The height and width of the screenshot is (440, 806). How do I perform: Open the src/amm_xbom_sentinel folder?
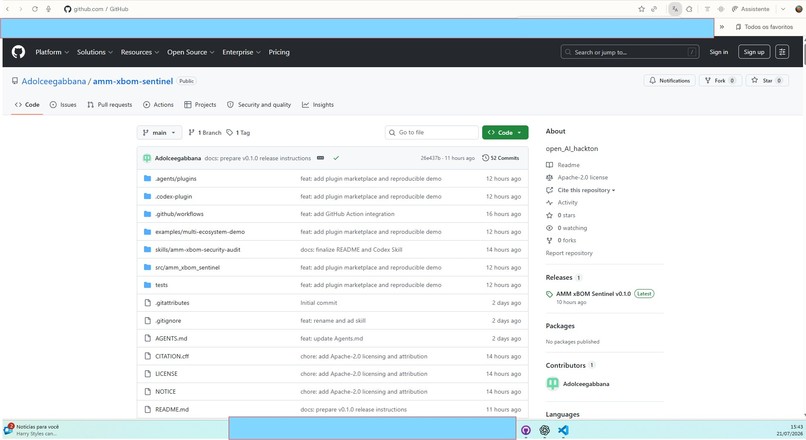(188, 267)
